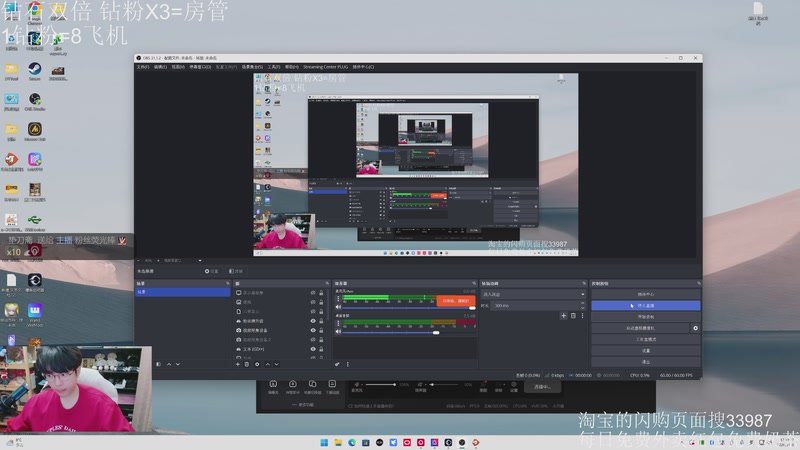Switch to the OBS taskbar icon
Screen dimensions: 800x450
[462, 442]
